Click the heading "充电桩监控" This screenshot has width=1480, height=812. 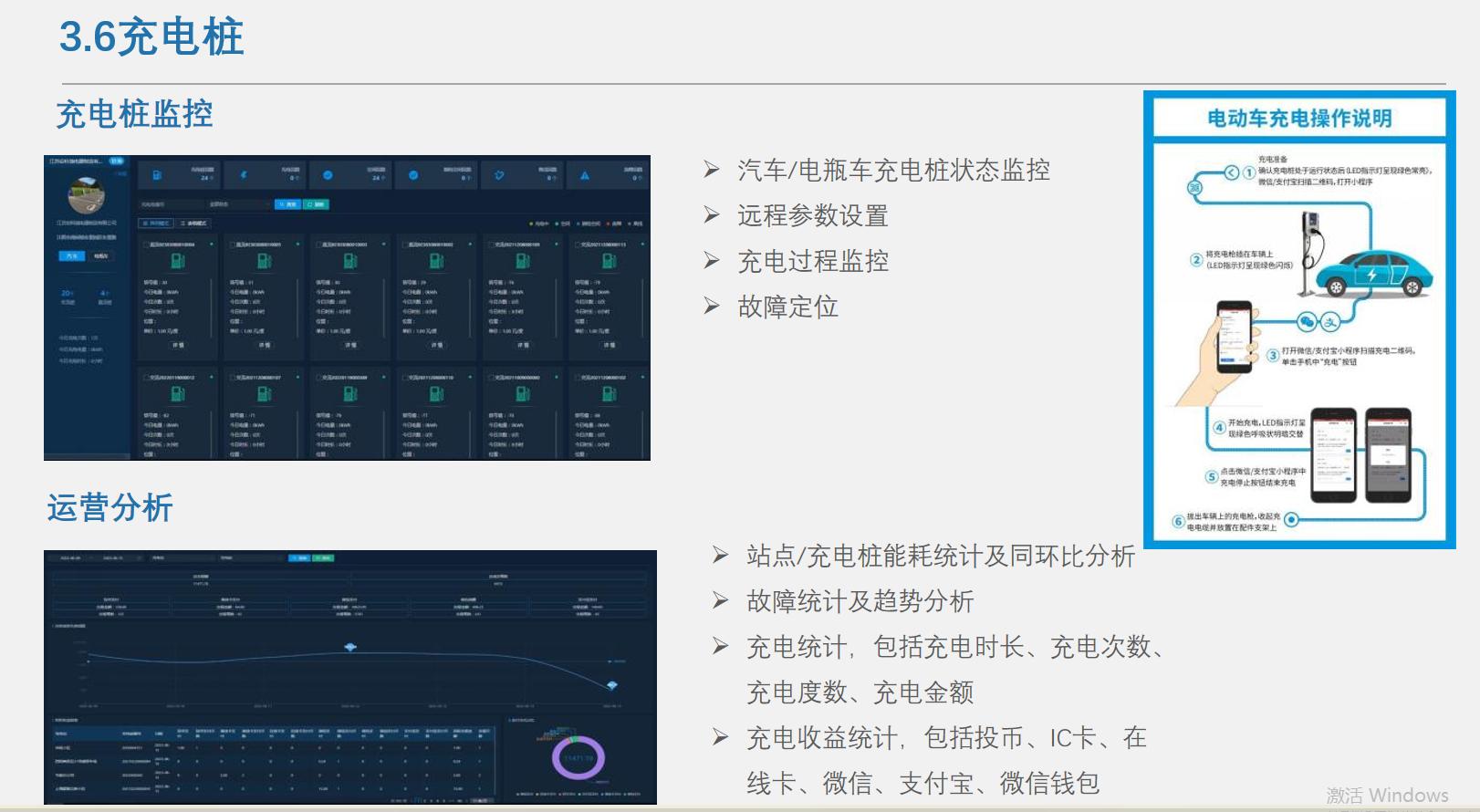coord(134,114)
